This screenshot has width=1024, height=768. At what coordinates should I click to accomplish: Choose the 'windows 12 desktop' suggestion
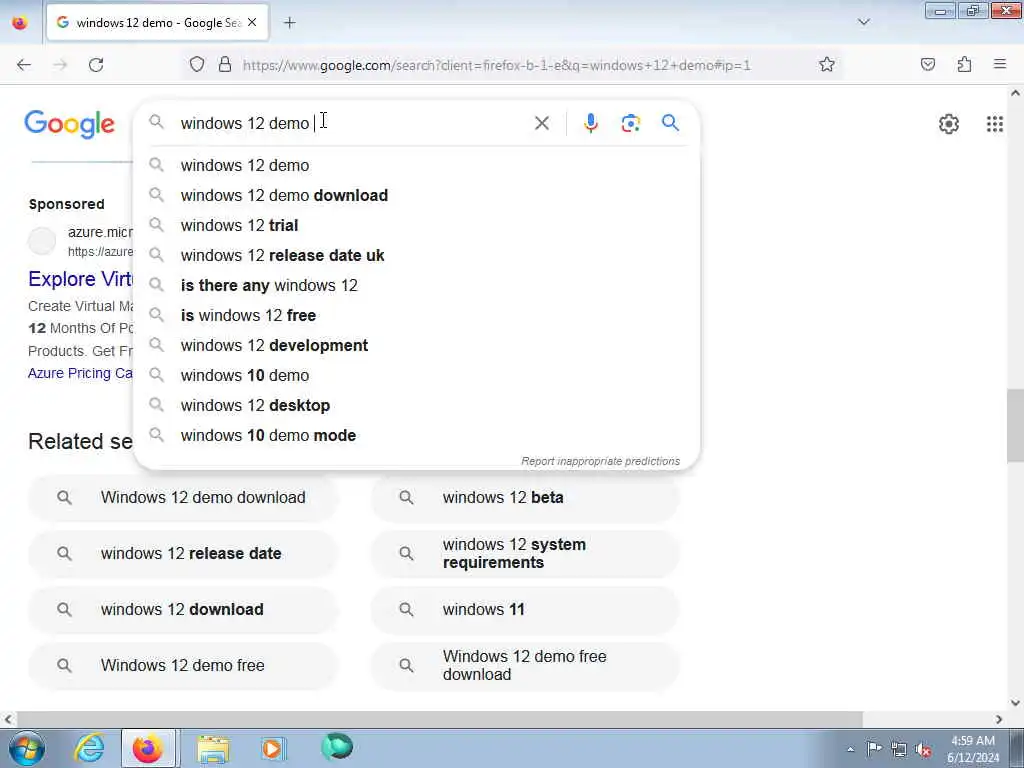(x=417, y=406)
